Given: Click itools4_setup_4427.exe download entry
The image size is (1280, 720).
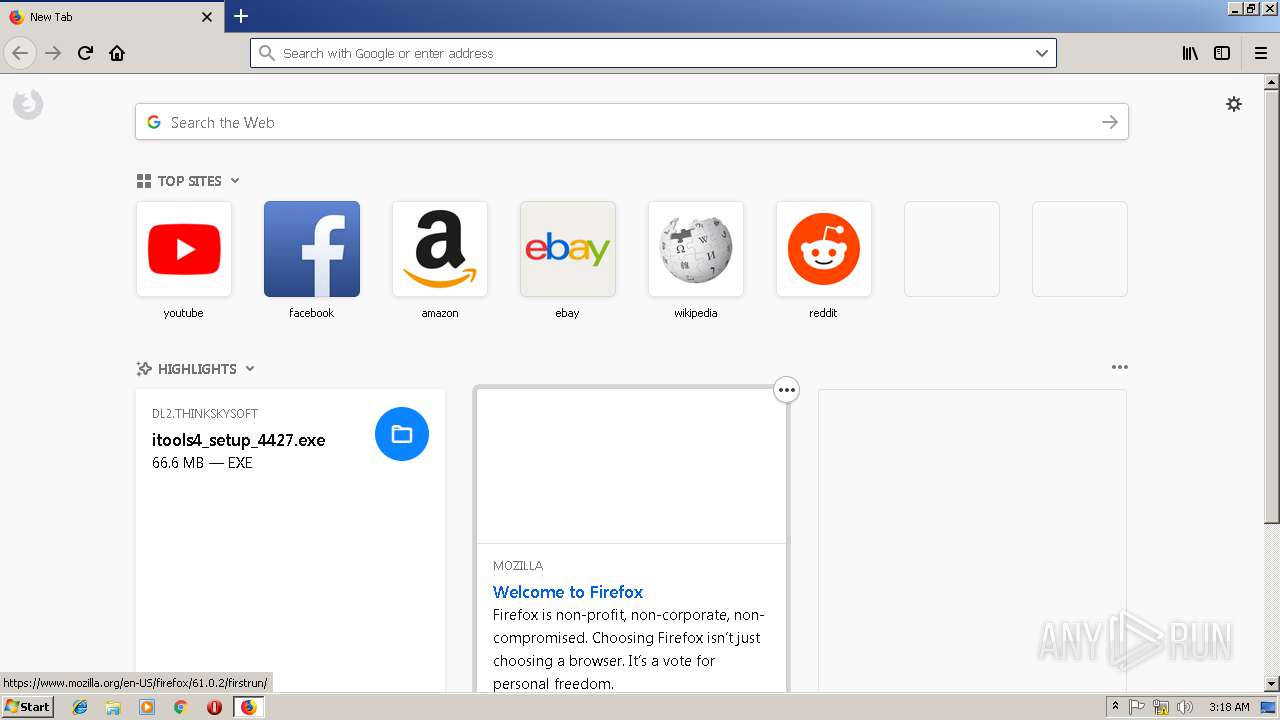Looking at the screenshot, I should click(x=238, y=440).
